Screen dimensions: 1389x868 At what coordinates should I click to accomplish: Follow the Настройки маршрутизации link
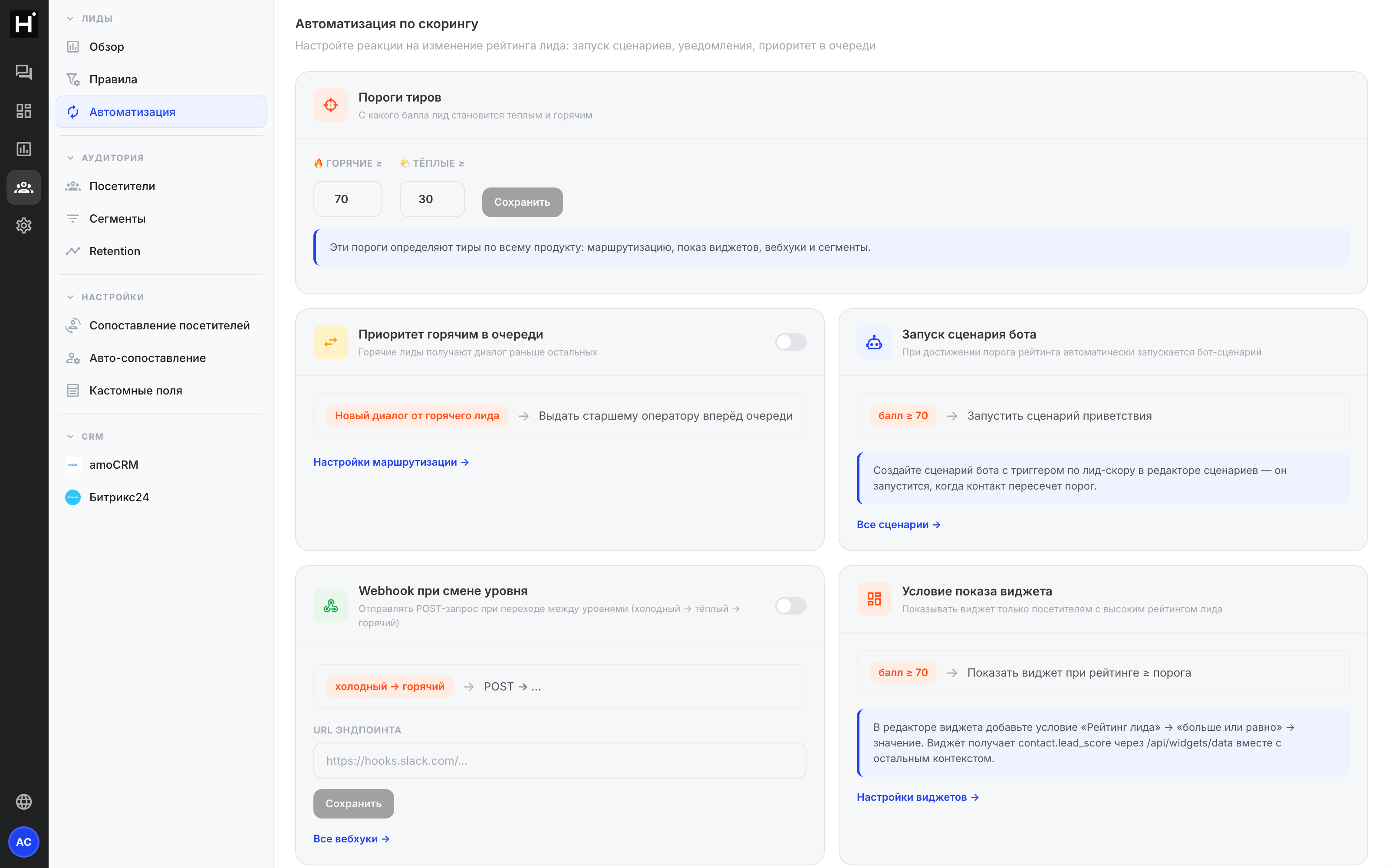(x=391, y=462)
